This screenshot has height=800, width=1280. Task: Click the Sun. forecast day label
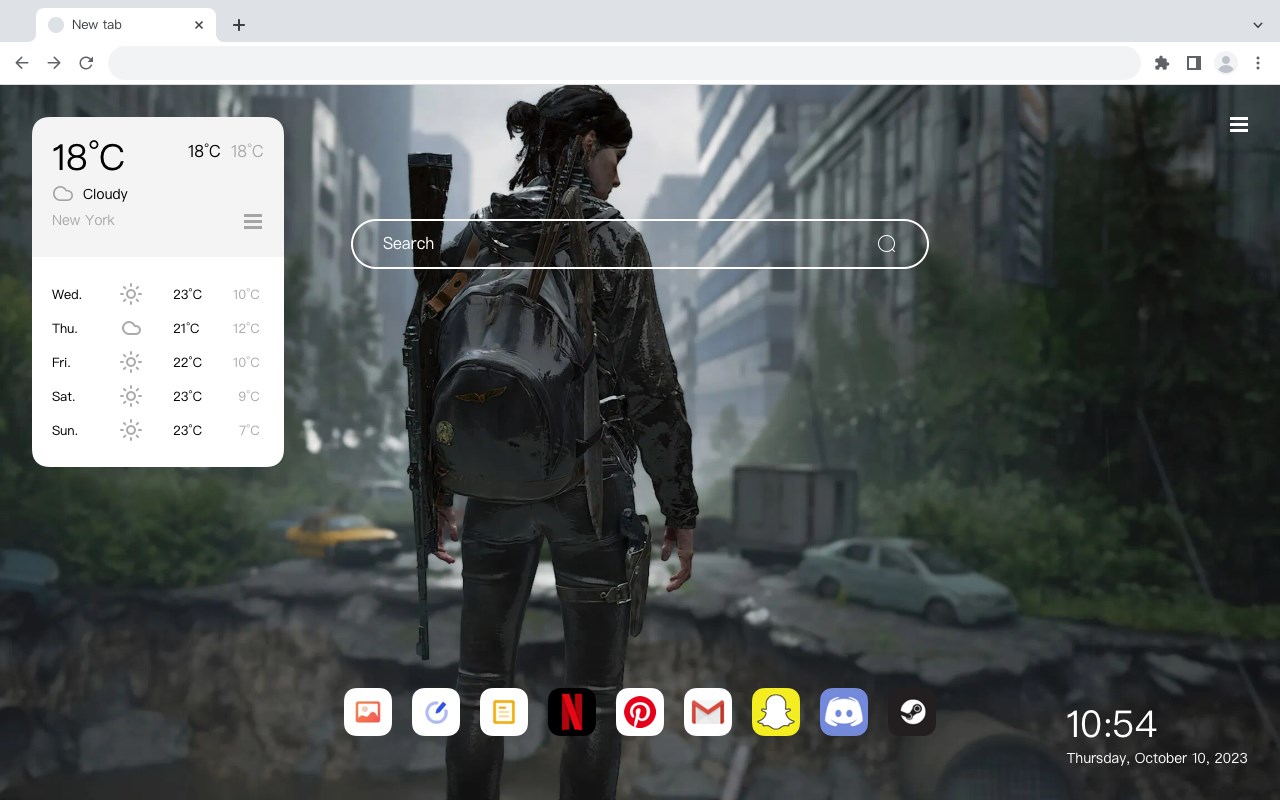(65, 430)
